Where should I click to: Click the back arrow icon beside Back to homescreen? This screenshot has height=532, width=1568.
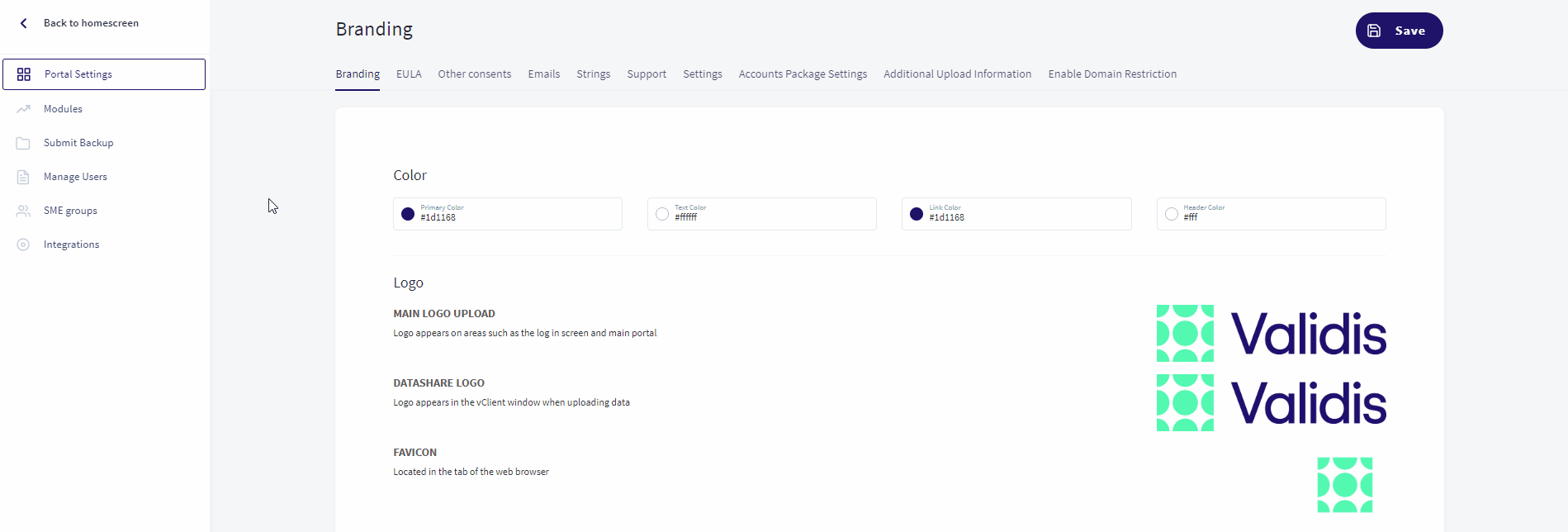click(24, 23)
